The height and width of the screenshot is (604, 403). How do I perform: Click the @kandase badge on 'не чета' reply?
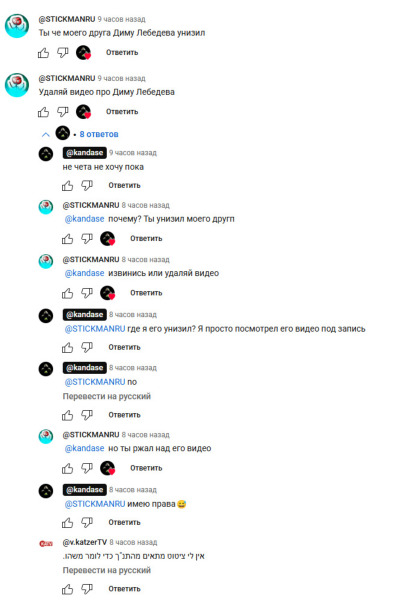[x=85, y=153]
